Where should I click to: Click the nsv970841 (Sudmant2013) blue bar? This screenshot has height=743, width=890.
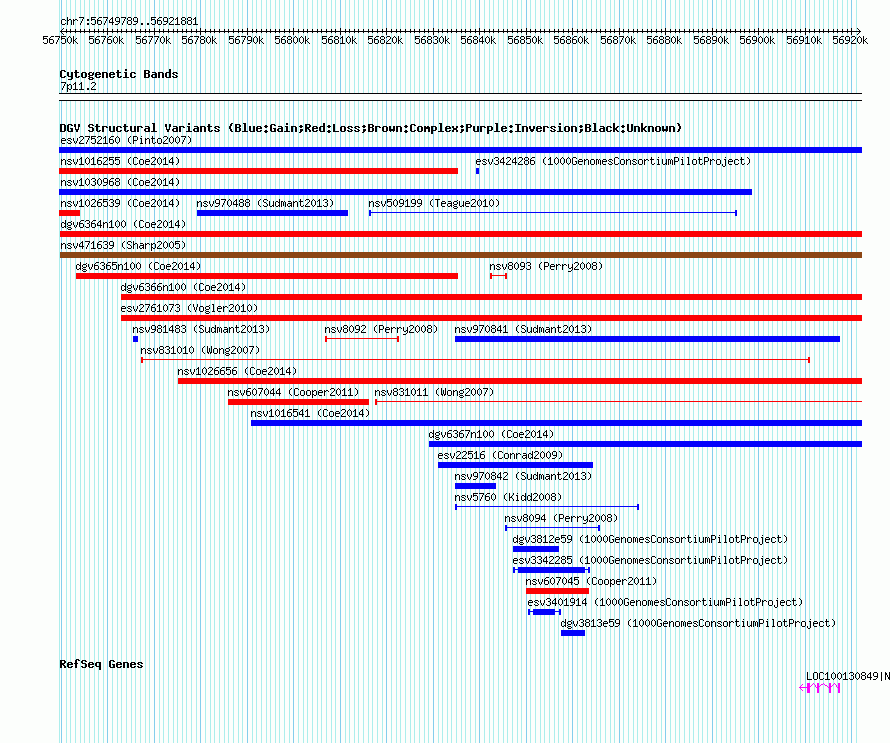pyautogui.click(x=647, y=339)
